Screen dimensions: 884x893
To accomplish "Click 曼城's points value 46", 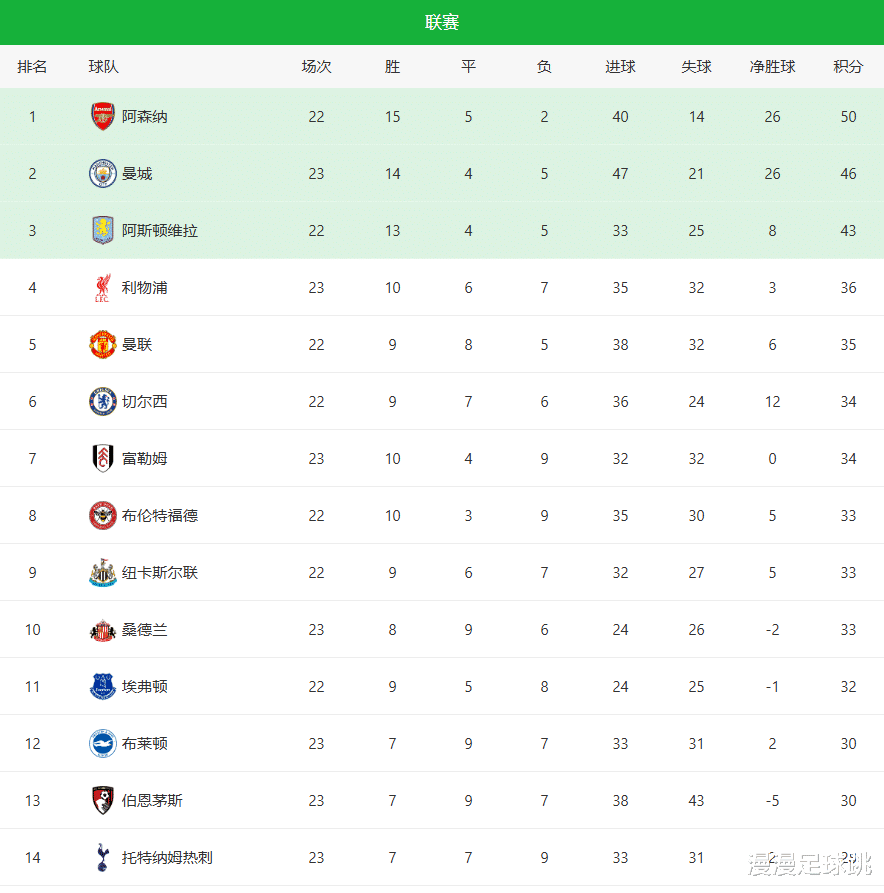I will [848, 174].
